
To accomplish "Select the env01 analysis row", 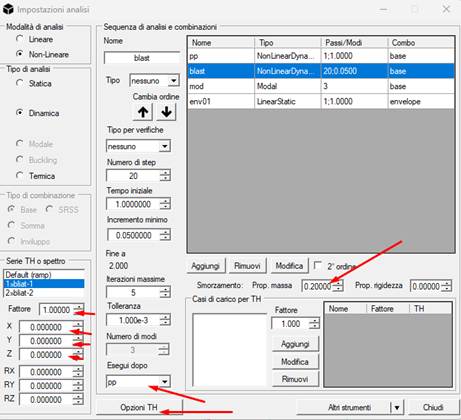I will (x=321, y=101).
